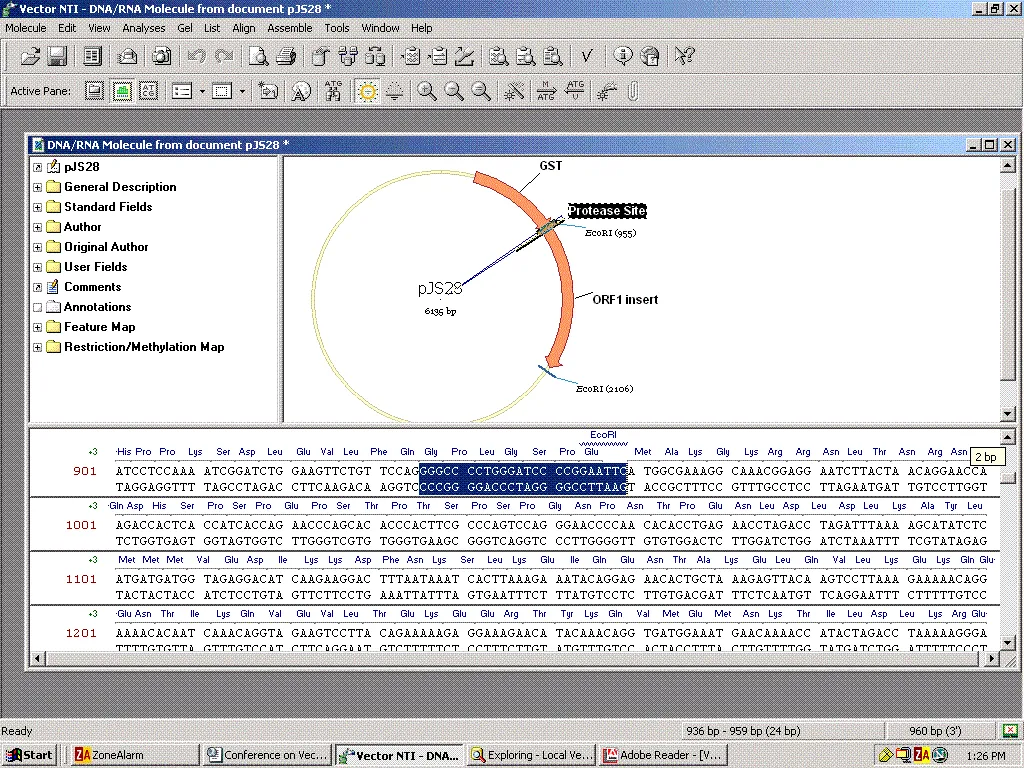Click the Zoom In magnifier icon
The height and width of the screenshot is (768, 1024).
tap(427, 90)
